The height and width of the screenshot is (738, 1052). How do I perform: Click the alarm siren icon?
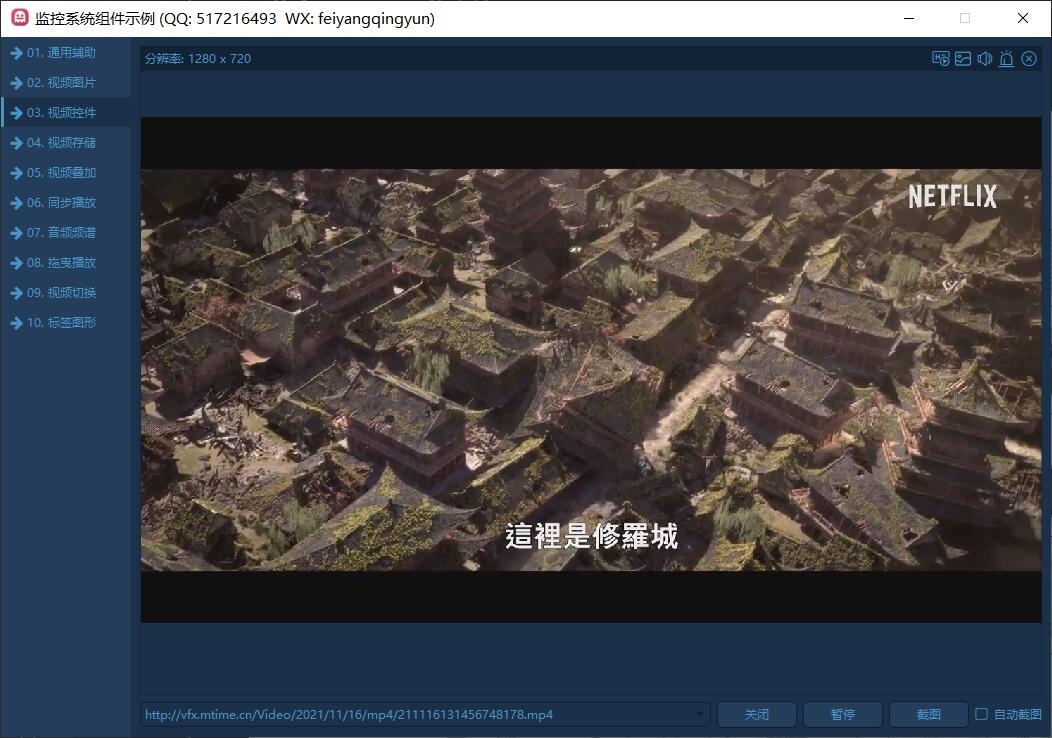pyautogui.click(x=1006, y=59)
